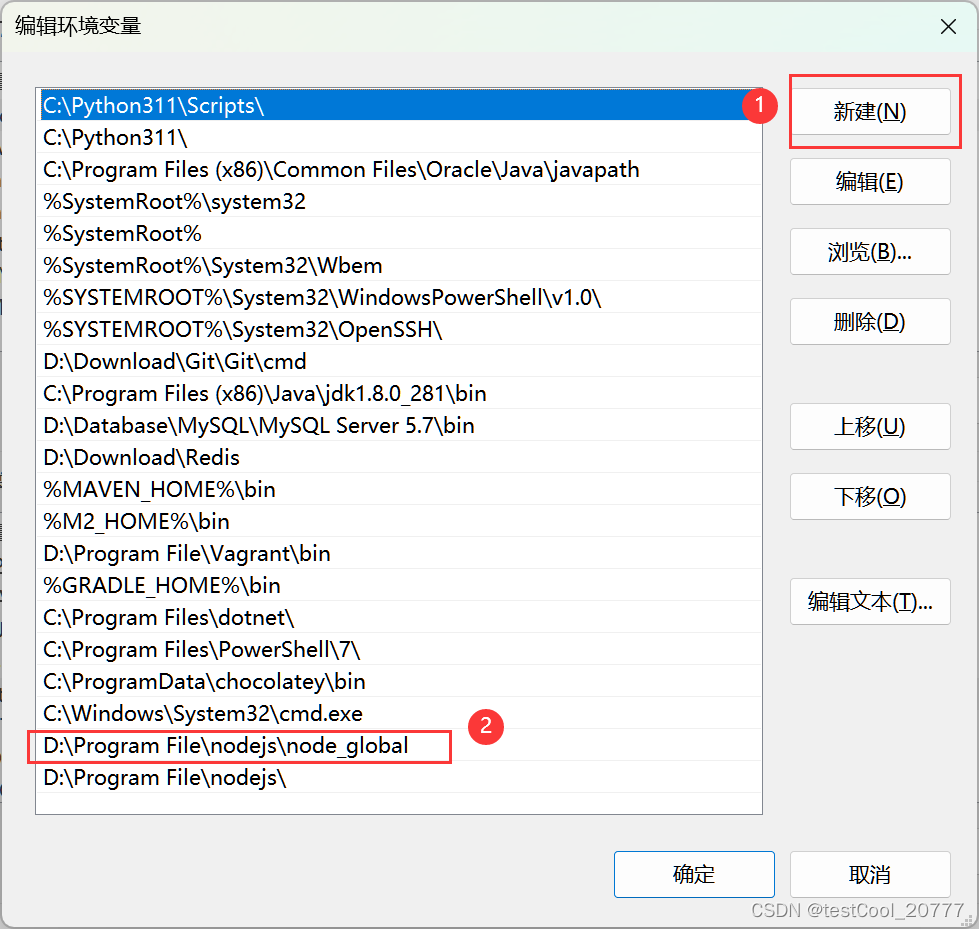Viewport: 979px width, 929px height.
Task: Close the 编辑环境变量 dialog
Action: 947,26
